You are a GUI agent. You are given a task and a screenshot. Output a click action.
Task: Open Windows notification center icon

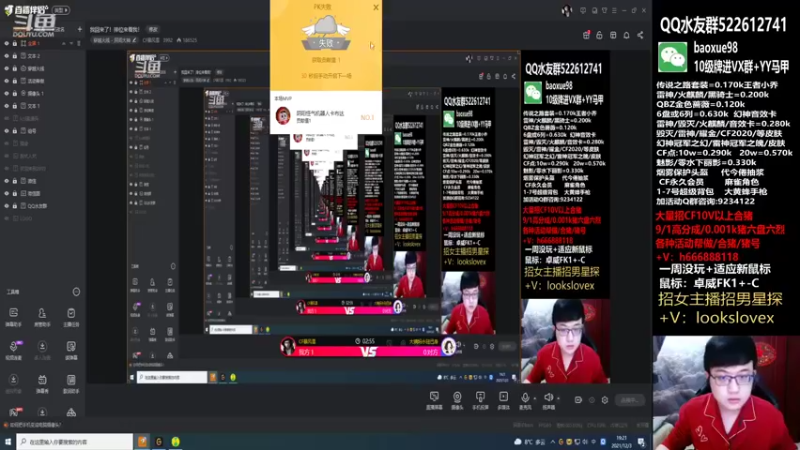pos(641,442)
